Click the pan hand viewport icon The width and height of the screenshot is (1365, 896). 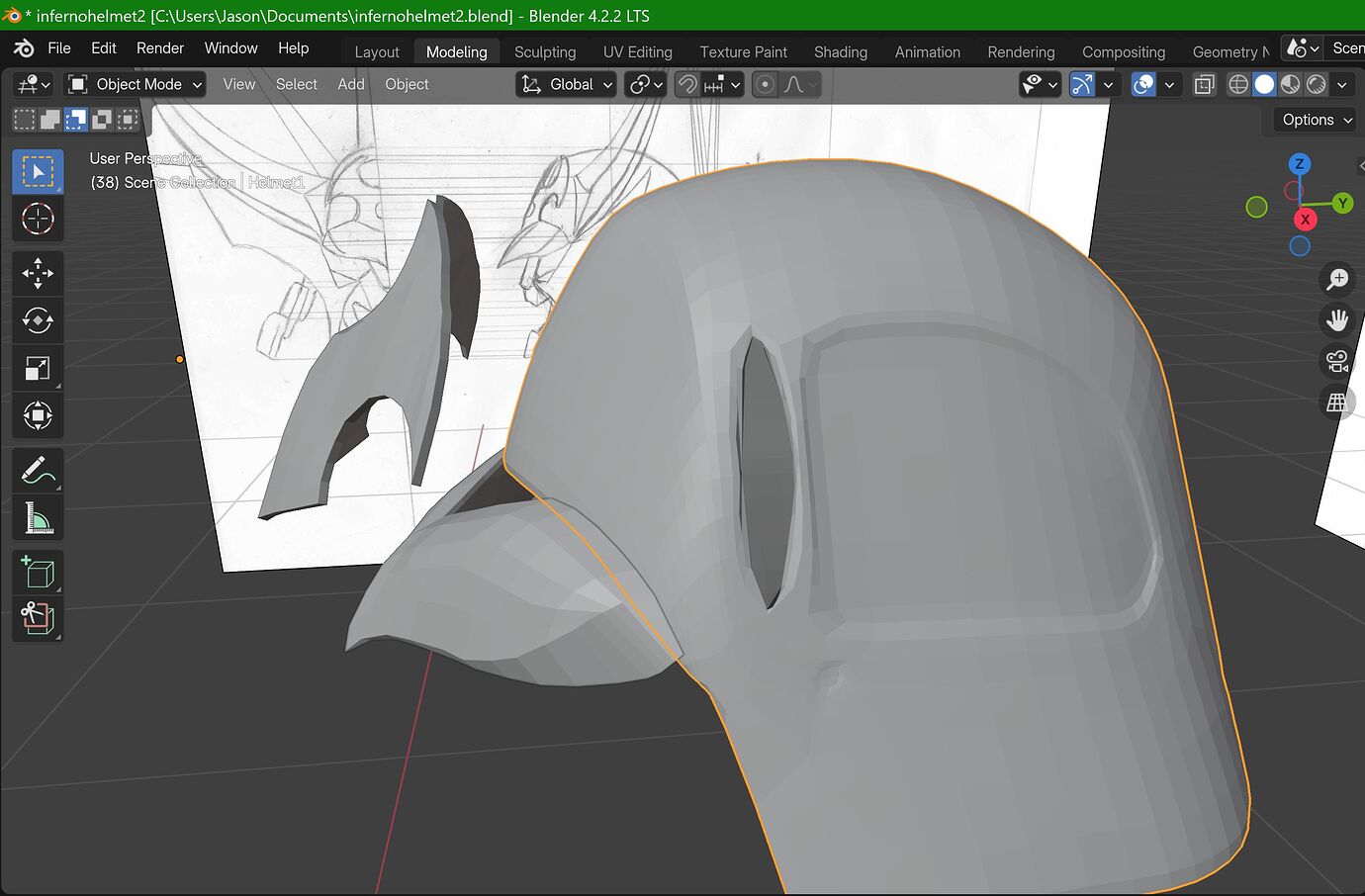point(1337,320)
